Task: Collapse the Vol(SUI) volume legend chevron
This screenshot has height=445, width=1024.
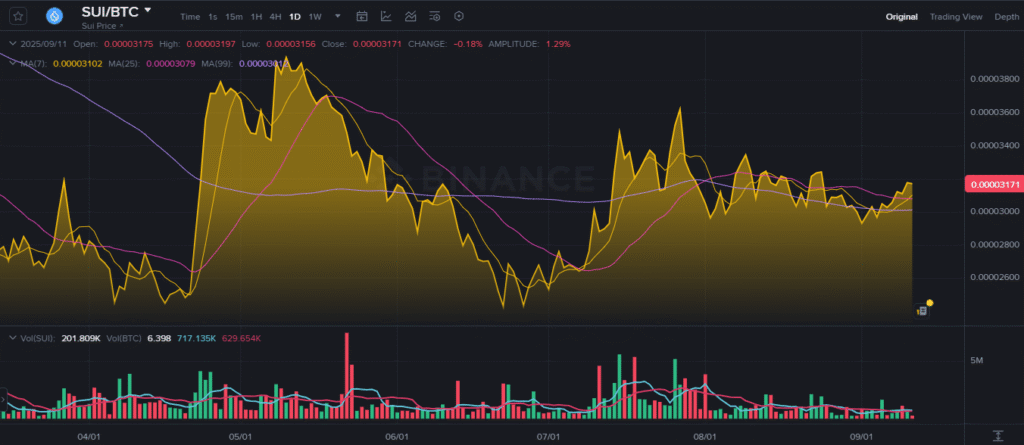Action: tap(11, 339)
